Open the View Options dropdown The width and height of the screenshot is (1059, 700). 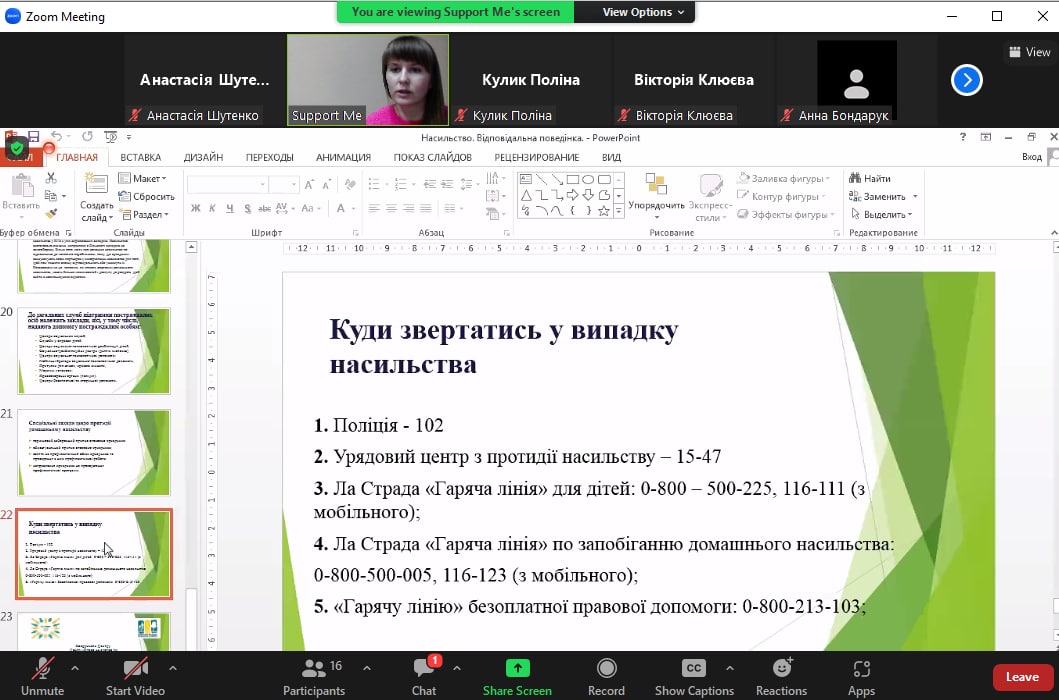(643, 12)
